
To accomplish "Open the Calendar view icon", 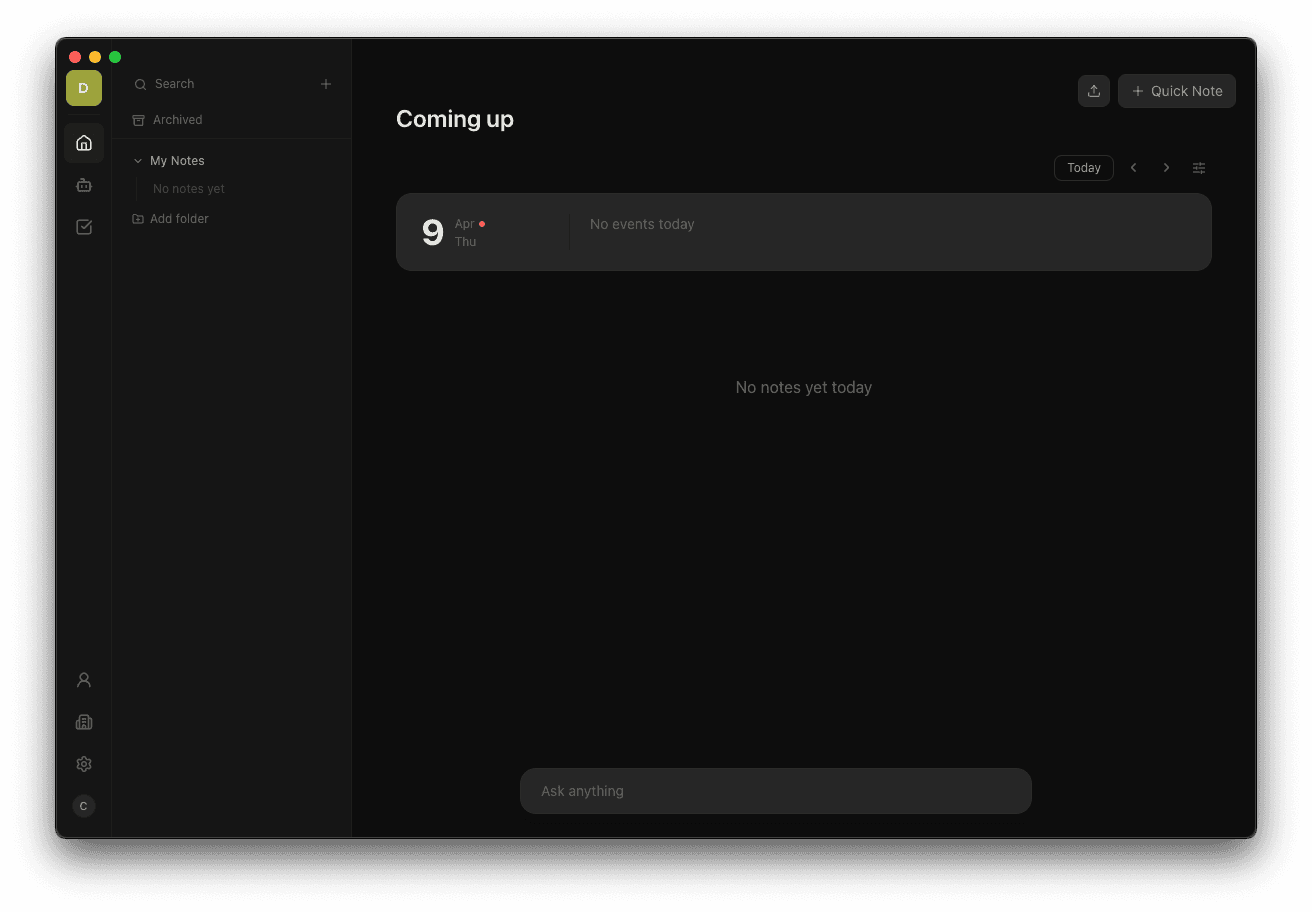I will 83,184.
